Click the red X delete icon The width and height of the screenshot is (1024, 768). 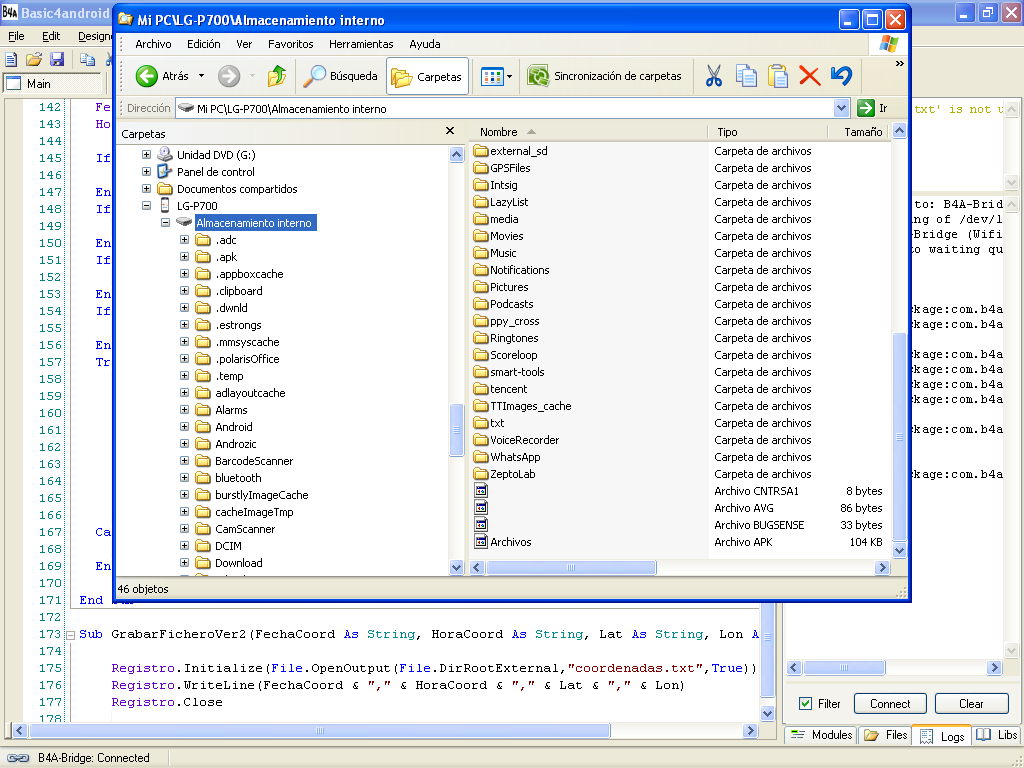(x=810, y=76)
